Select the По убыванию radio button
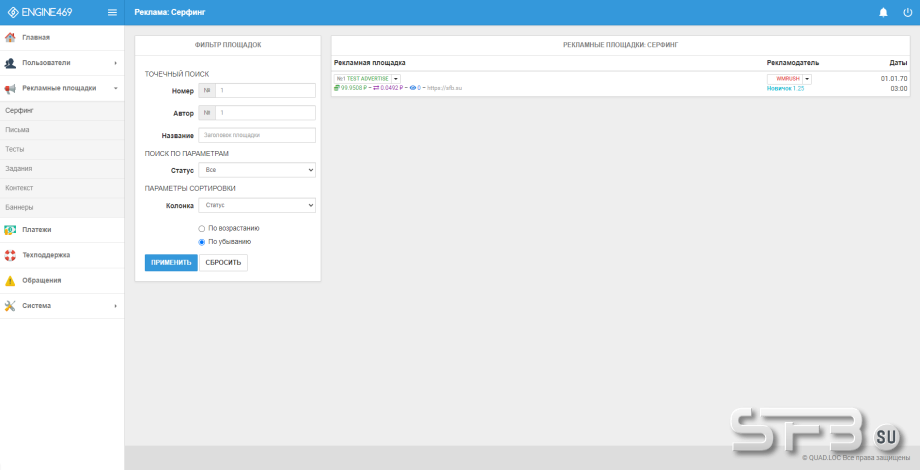This screenshot has height=470, width=920. (201, 241)
